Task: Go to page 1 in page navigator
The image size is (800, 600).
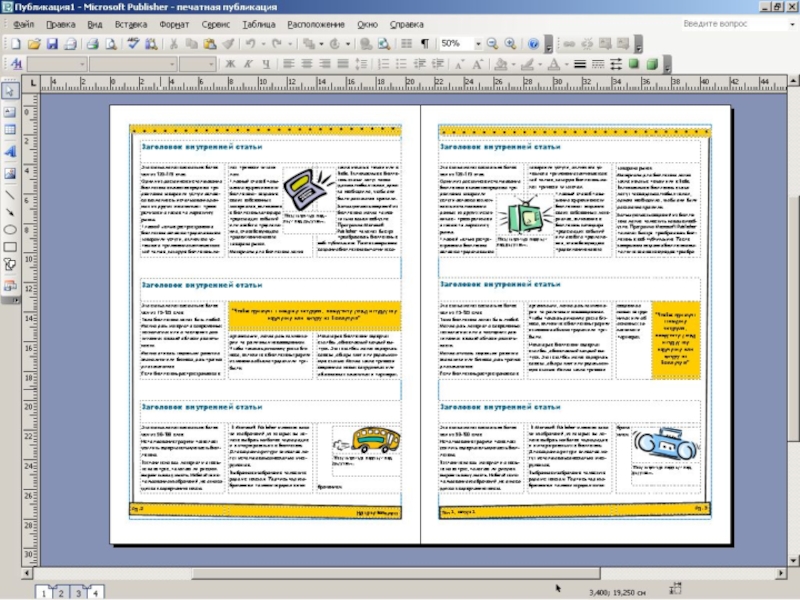Action: (44, 593)
